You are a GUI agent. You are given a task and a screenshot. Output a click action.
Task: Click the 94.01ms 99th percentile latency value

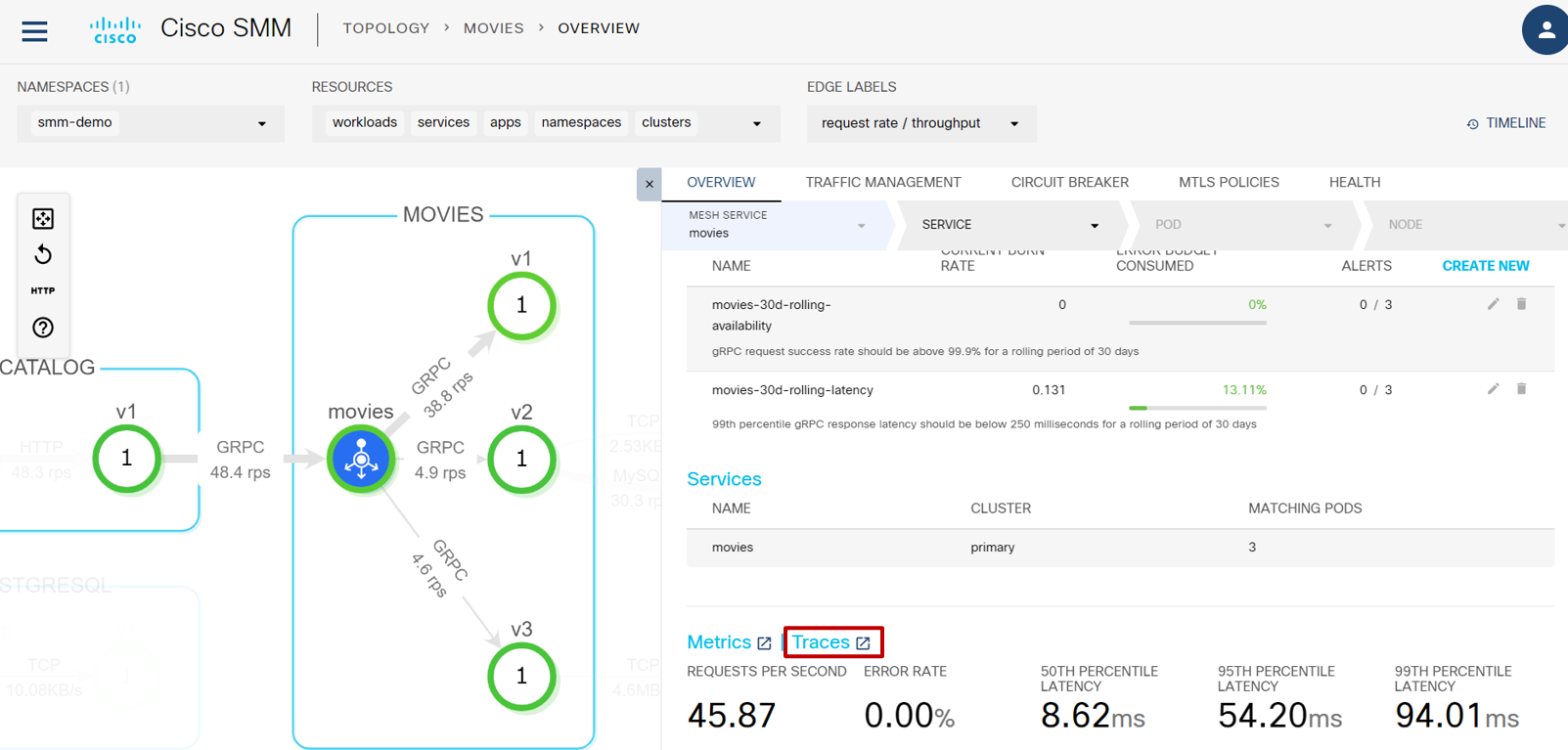[x=1456, y=716]
